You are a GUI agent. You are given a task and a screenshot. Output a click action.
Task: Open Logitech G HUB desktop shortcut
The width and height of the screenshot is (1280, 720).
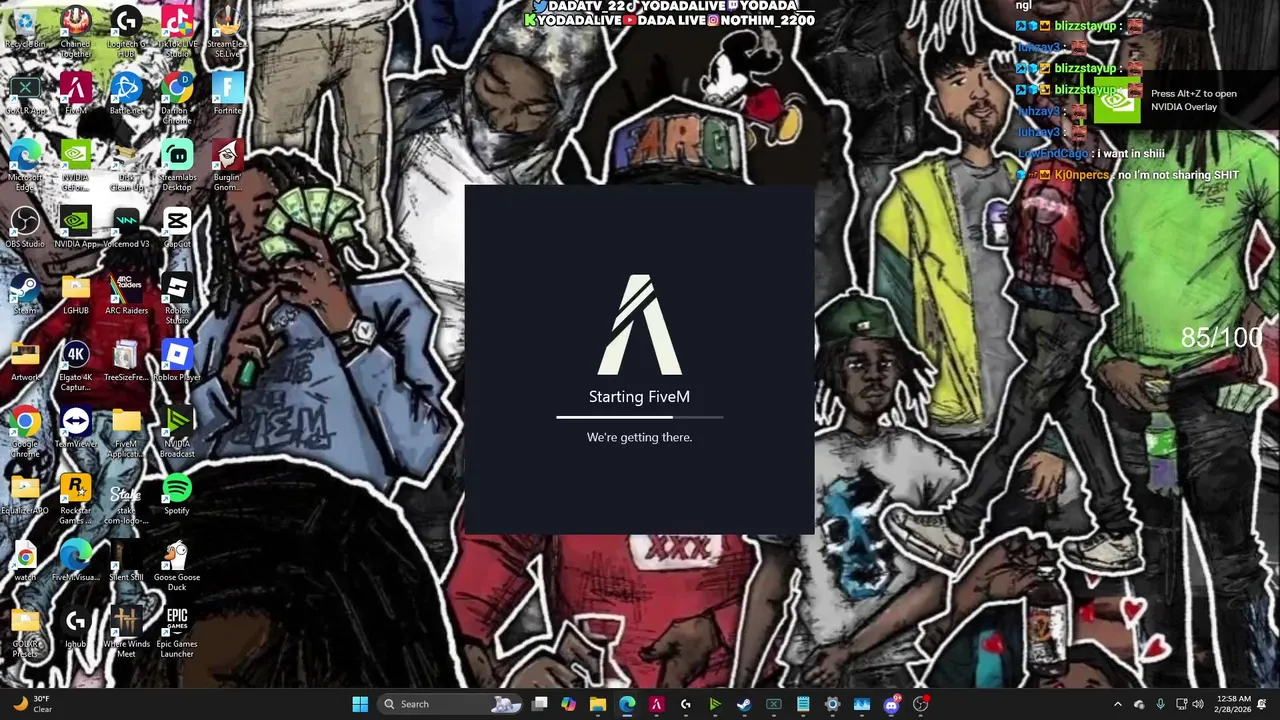point(126,32)
